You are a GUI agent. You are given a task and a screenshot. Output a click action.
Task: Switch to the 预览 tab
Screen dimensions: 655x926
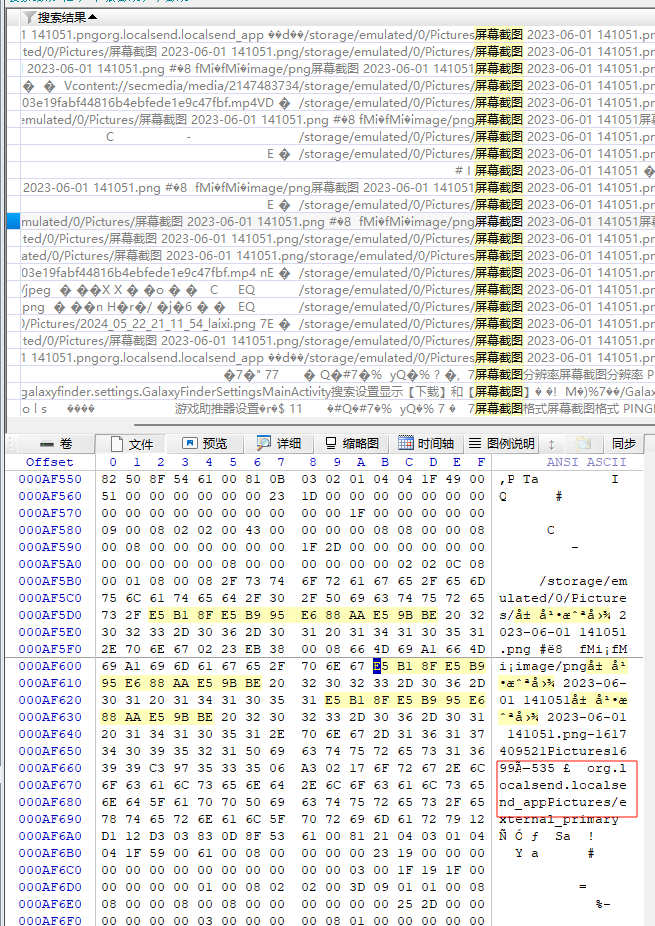click(205, 444)
